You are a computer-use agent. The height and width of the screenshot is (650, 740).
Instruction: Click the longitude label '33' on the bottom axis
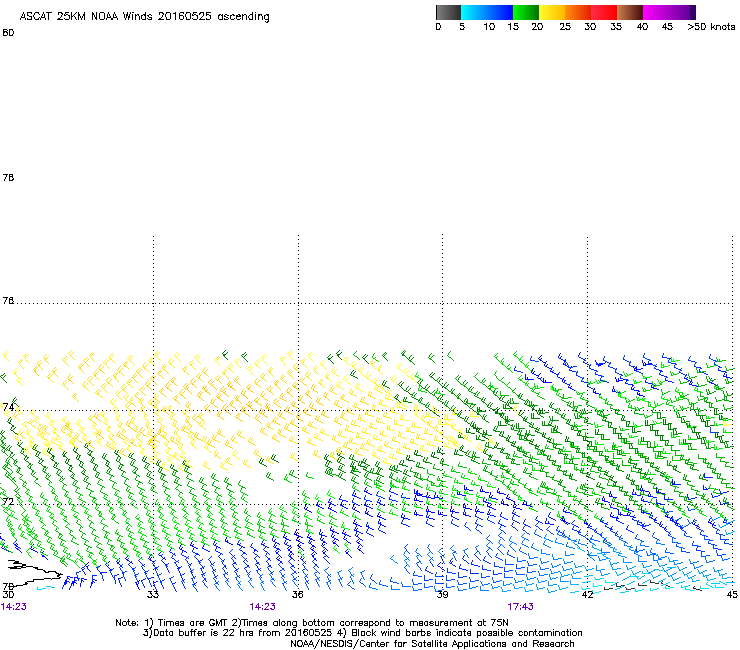153,594
